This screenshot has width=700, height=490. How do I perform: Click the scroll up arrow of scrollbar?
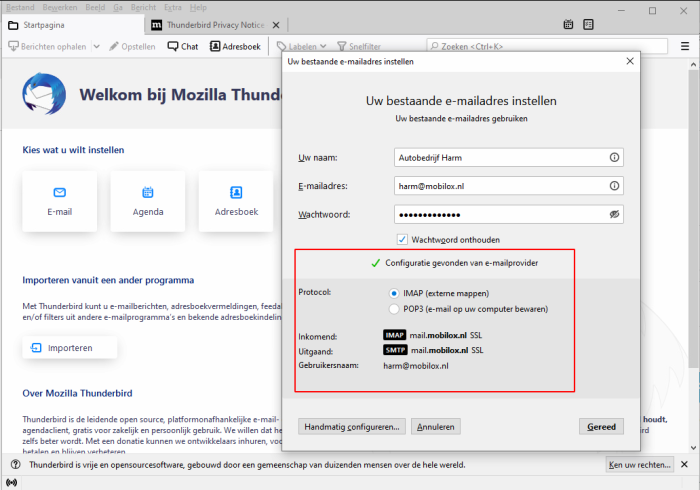(x=693, y=64)
